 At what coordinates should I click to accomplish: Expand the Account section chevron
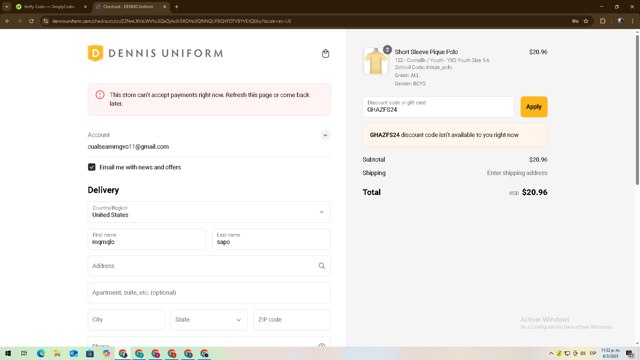click(325, 135)
